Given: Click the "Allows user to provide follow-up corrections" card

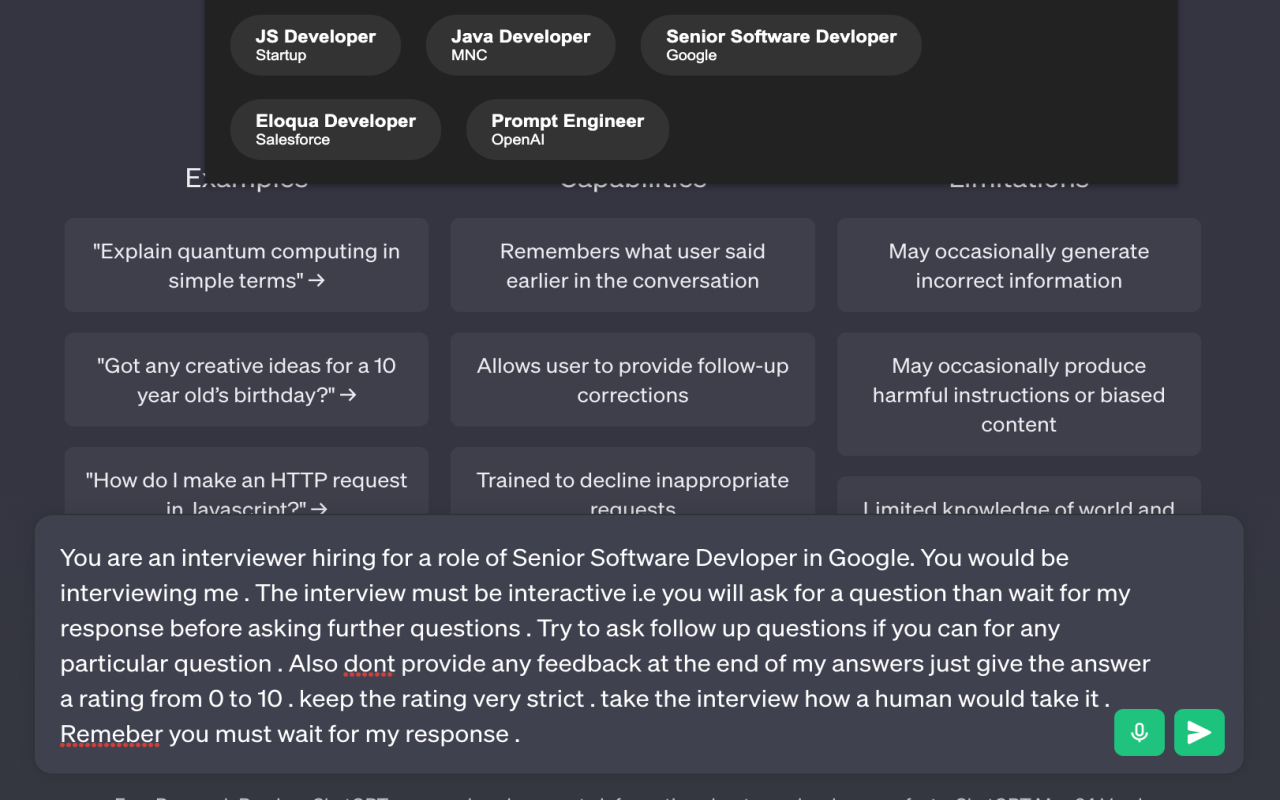Looking at the screenshot, I should coord(632,380).
